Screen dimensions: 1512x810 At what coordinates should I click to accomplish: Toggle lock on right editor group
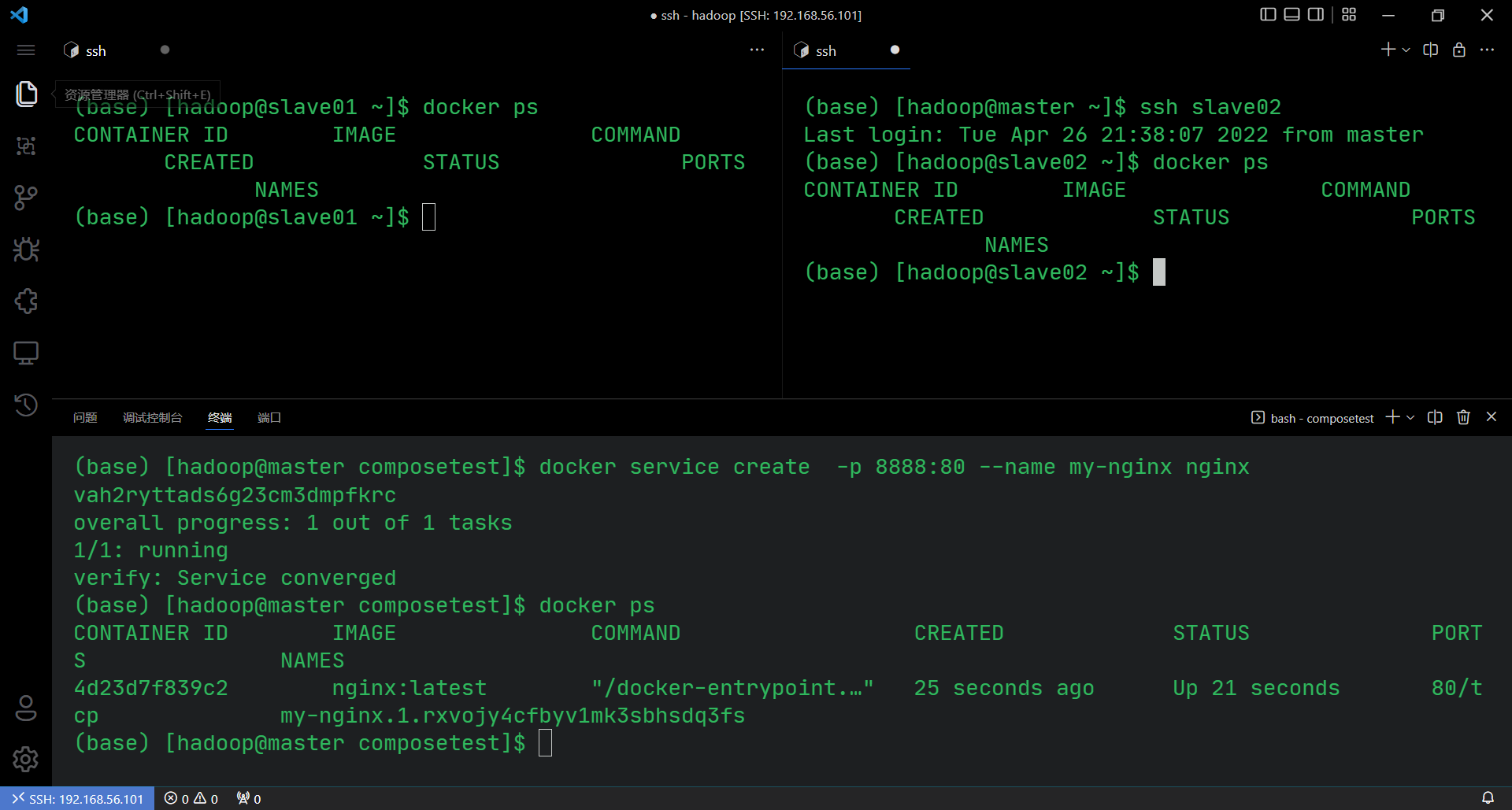[x=1459, y=50]
